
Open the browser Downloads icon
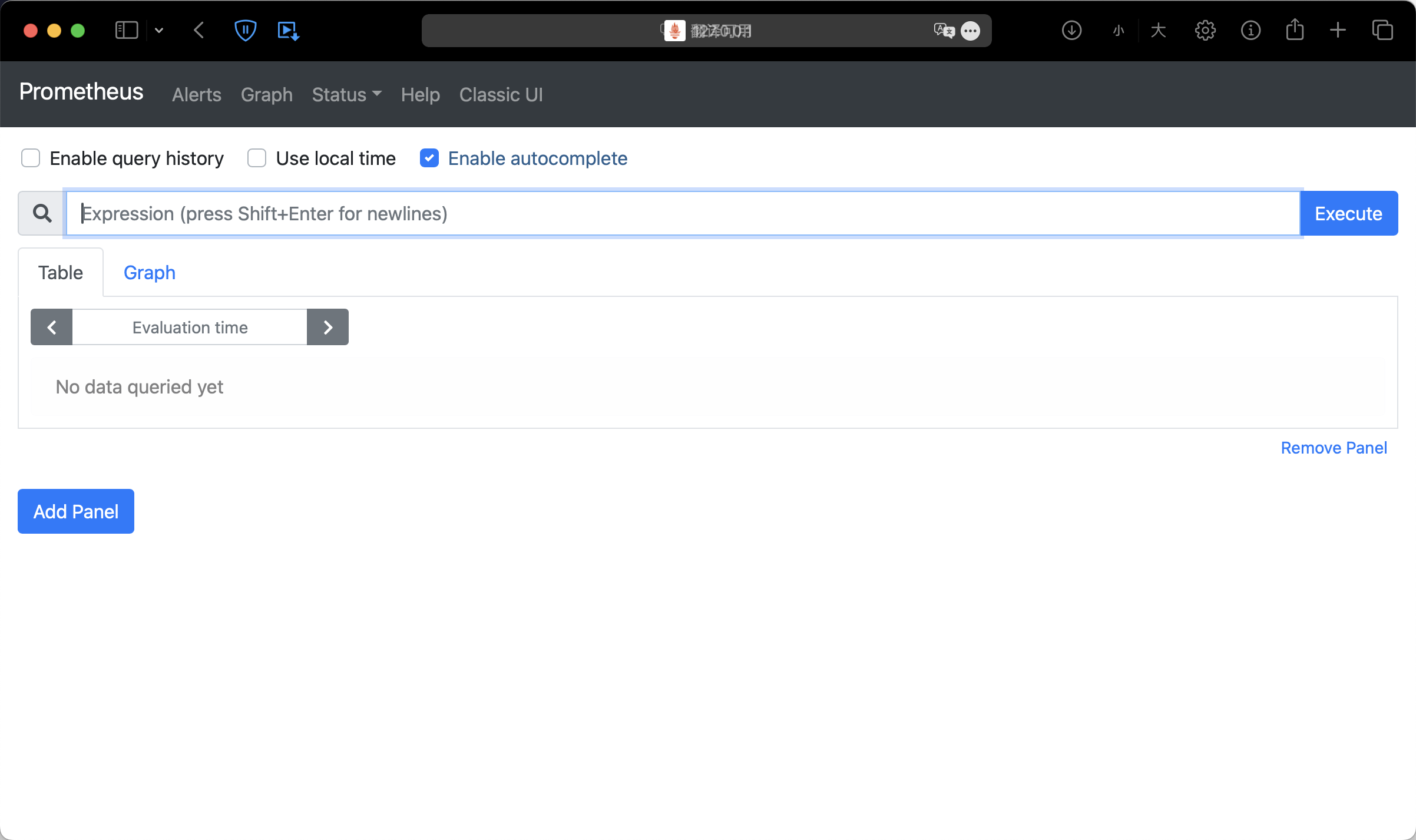pos(1071,30)
